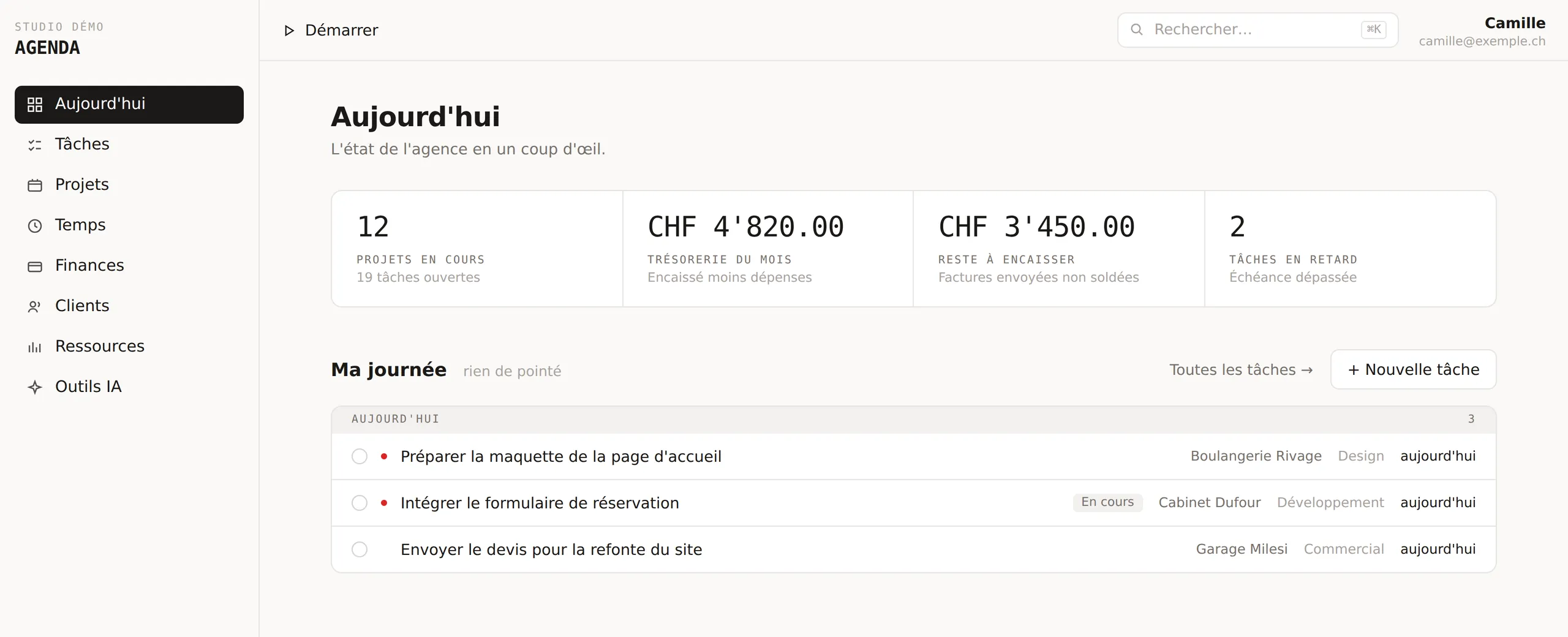This screenshot has height=637, width=1568.
Task: Click the bar chart icon beside Ressources
Action: [x=35, y=347]
